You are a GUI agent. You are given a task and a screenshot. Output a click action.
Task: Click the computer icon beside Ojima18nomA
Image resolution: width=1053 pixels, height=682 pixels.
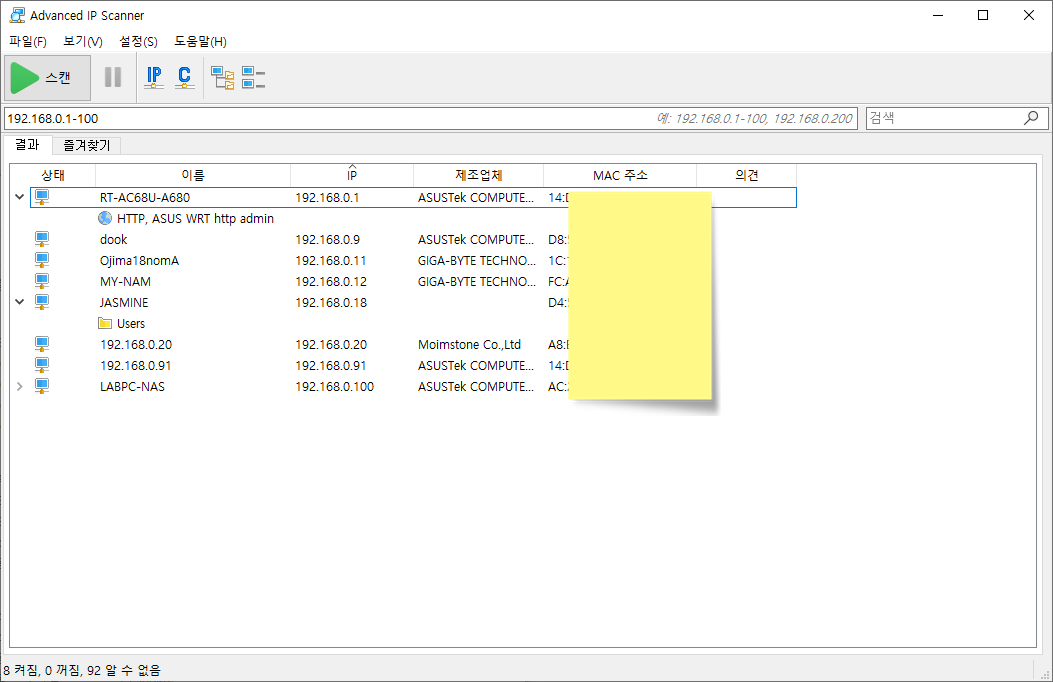click(42, 260)
